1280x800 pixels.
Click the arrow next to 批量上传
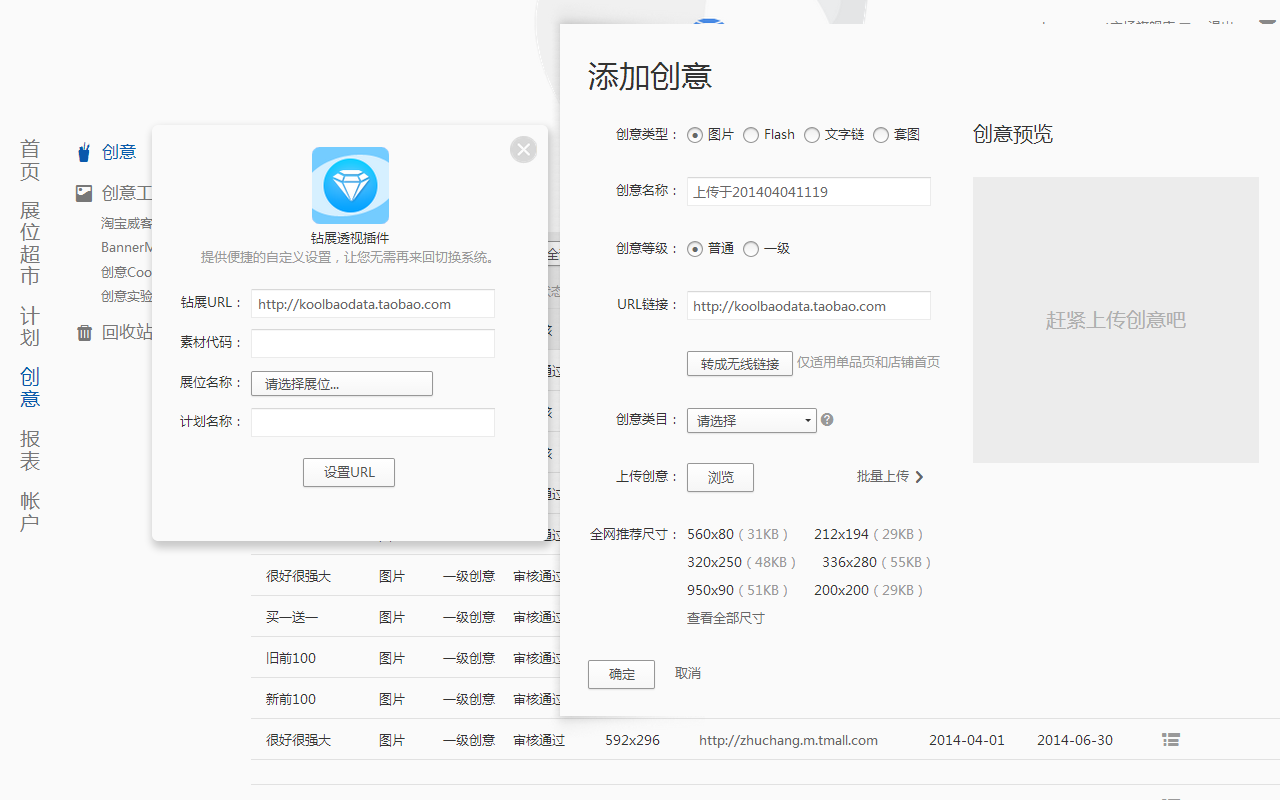point(919,477)
